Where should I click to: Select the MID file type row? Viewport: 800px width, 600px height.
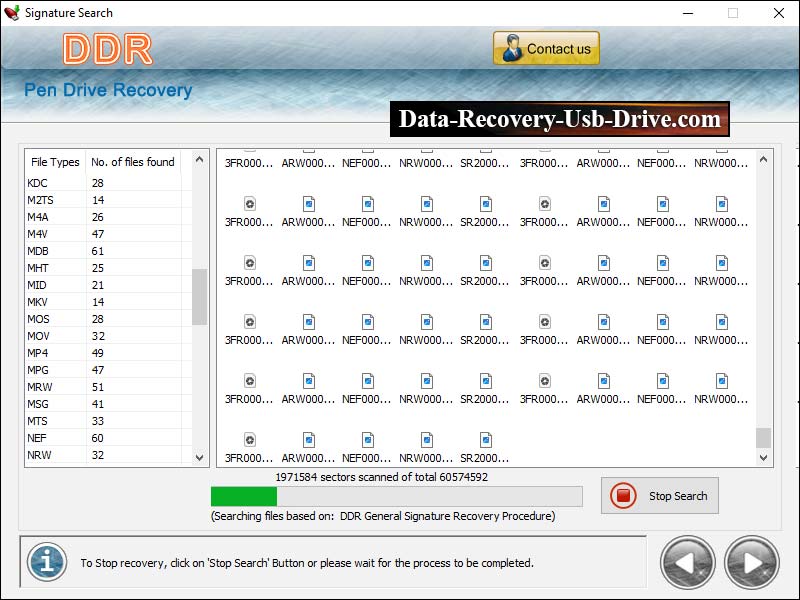[109, 285]
